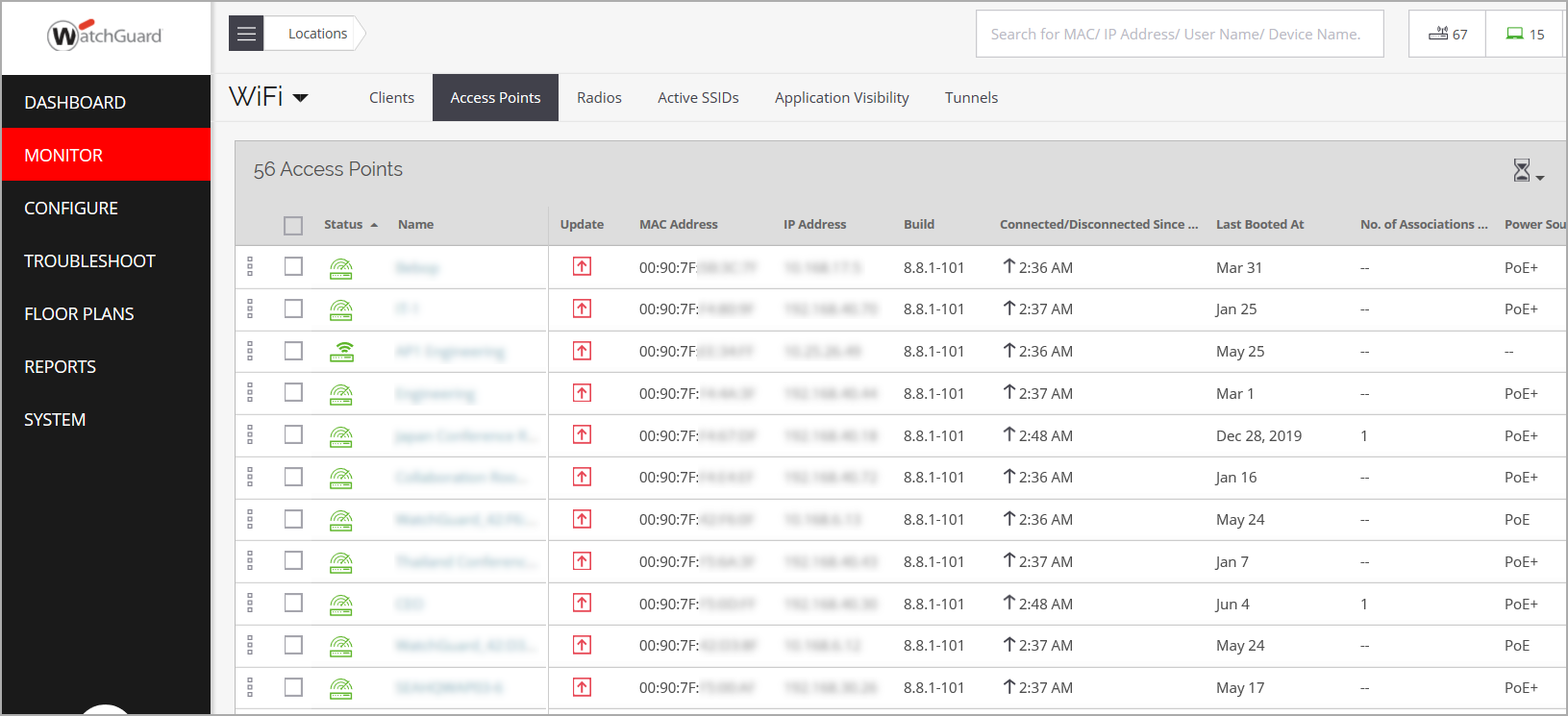Click the WatchGuard logo
Screen dimensions: 1568x716
pos(105,37)
